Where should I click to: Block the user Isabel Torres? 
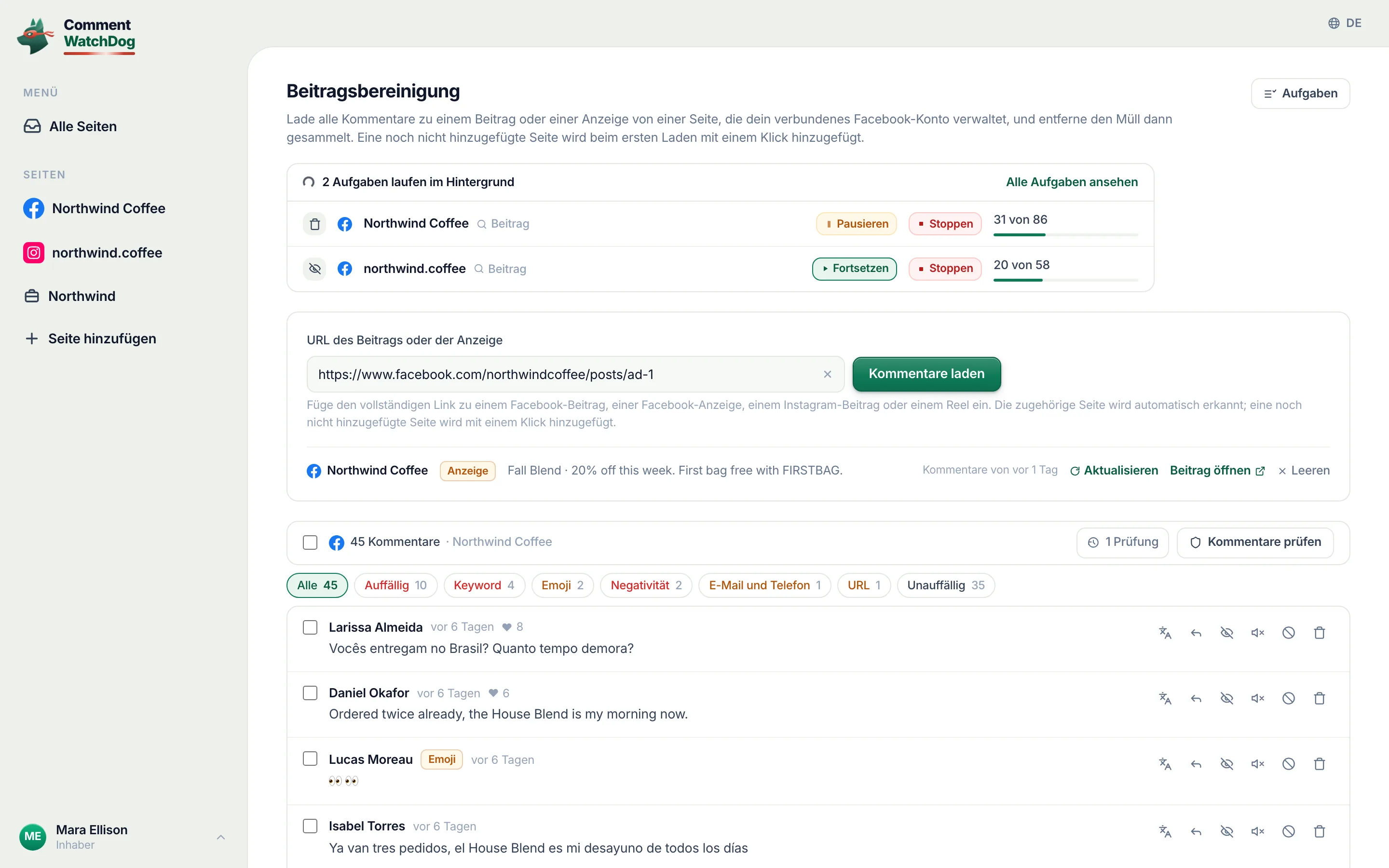coord(1289,831)
